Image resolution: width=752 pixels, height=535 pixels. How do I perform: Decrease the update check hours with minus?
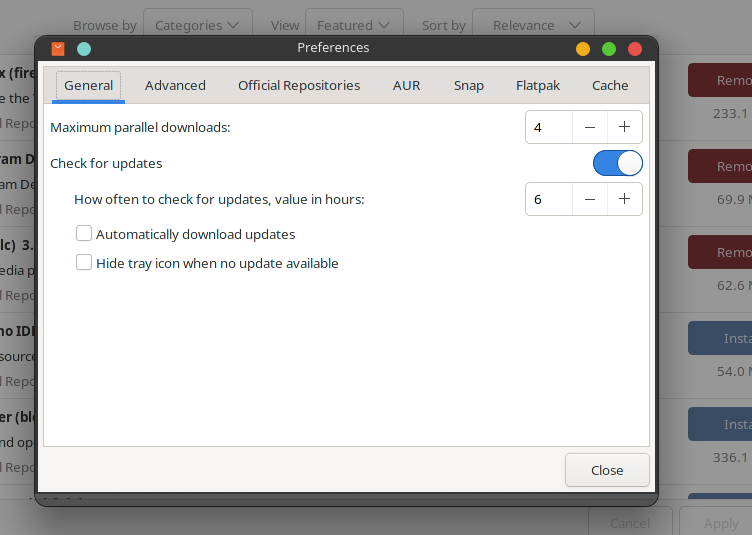(590, 199)
